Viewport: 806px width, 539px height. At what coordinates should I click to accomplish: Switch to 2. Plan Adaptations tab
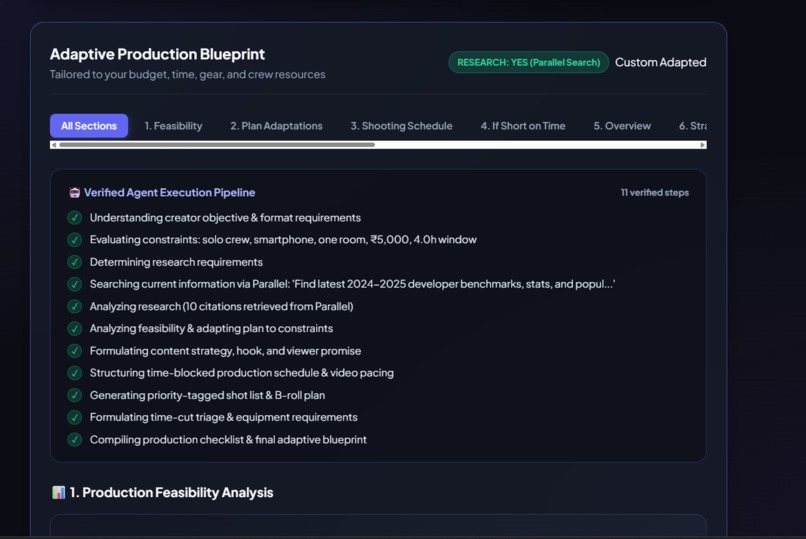(276, 126)
